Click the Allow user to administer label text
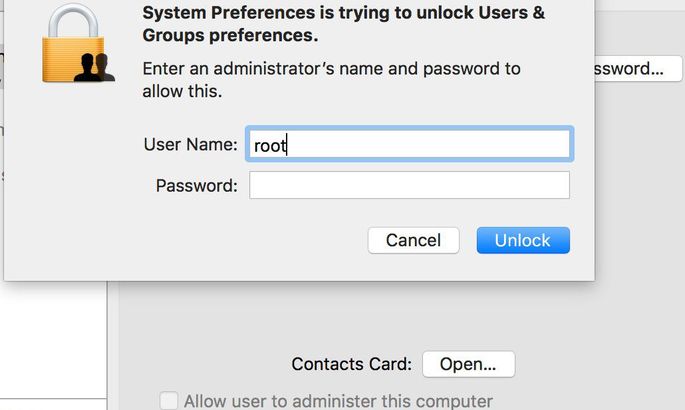 pos(338,401)
